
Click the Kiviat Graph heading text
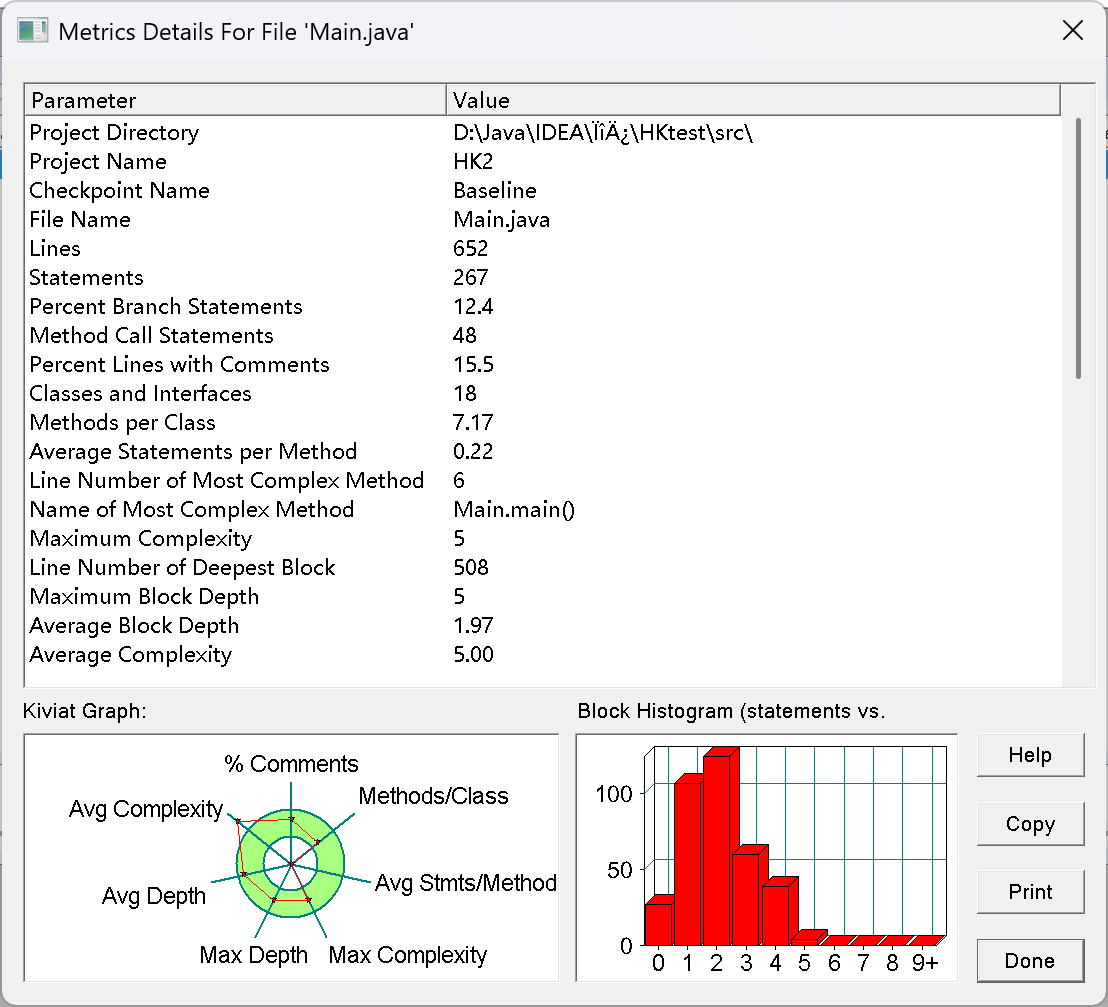(x=85, y=711)
